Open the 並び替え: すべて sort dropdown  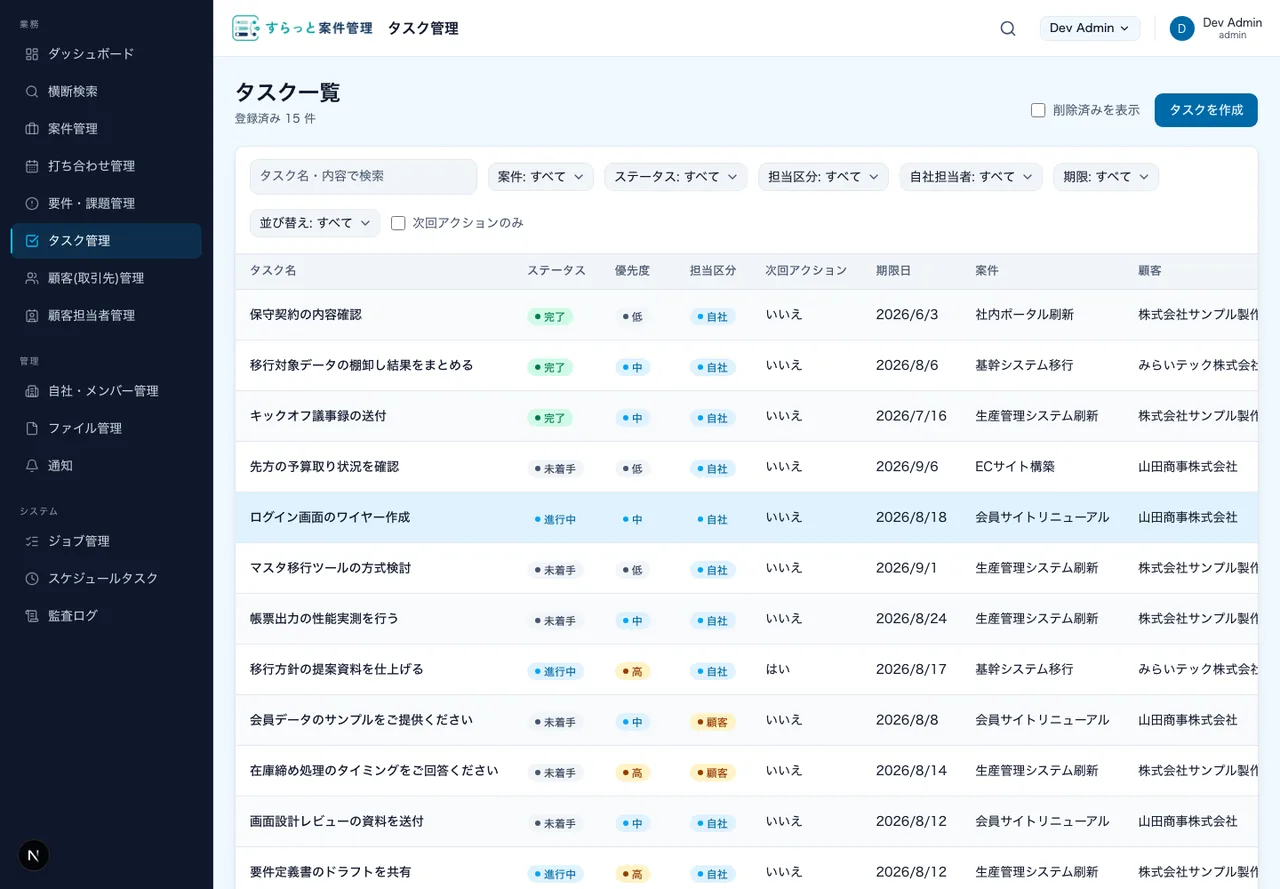315,223
